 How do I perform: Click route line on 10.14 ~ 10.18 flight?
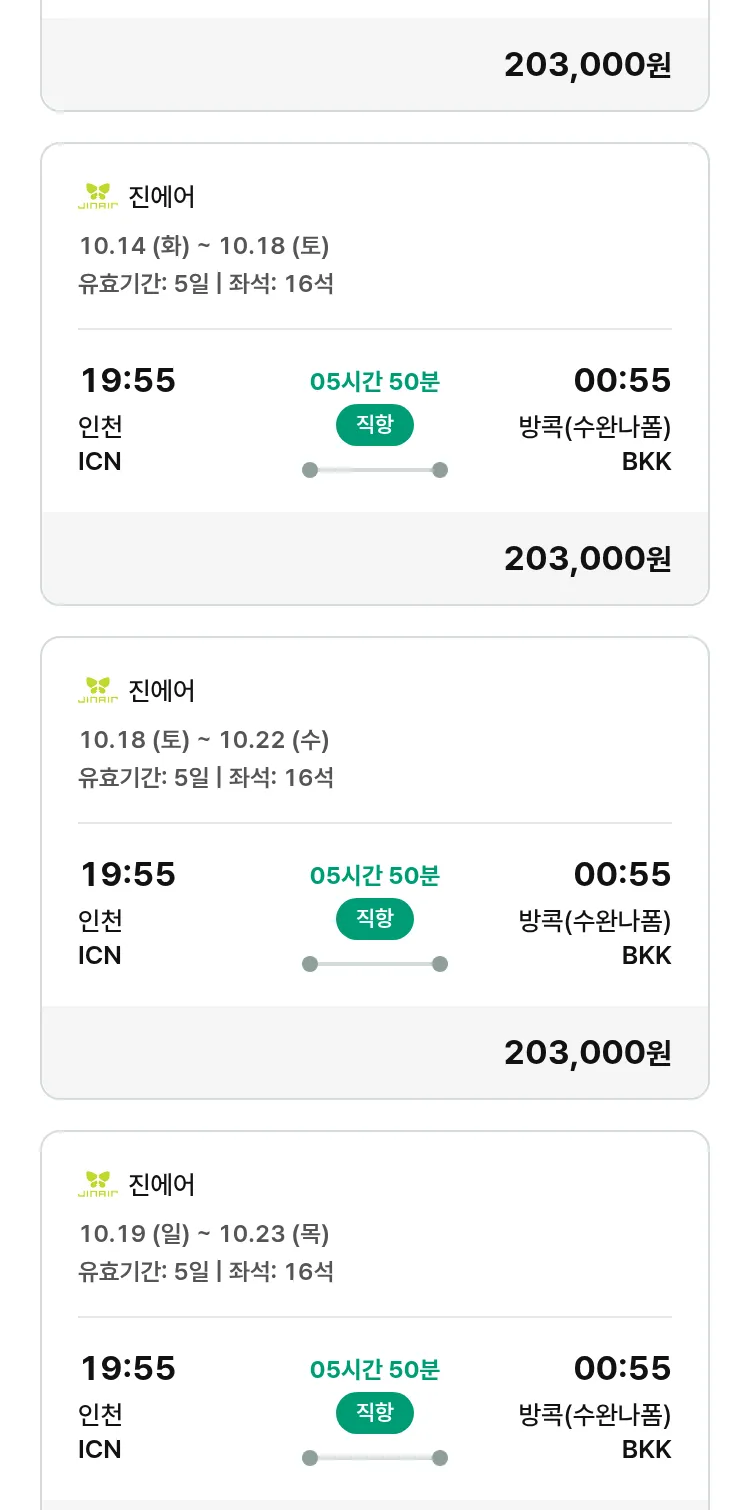click(x=375, y=470)
